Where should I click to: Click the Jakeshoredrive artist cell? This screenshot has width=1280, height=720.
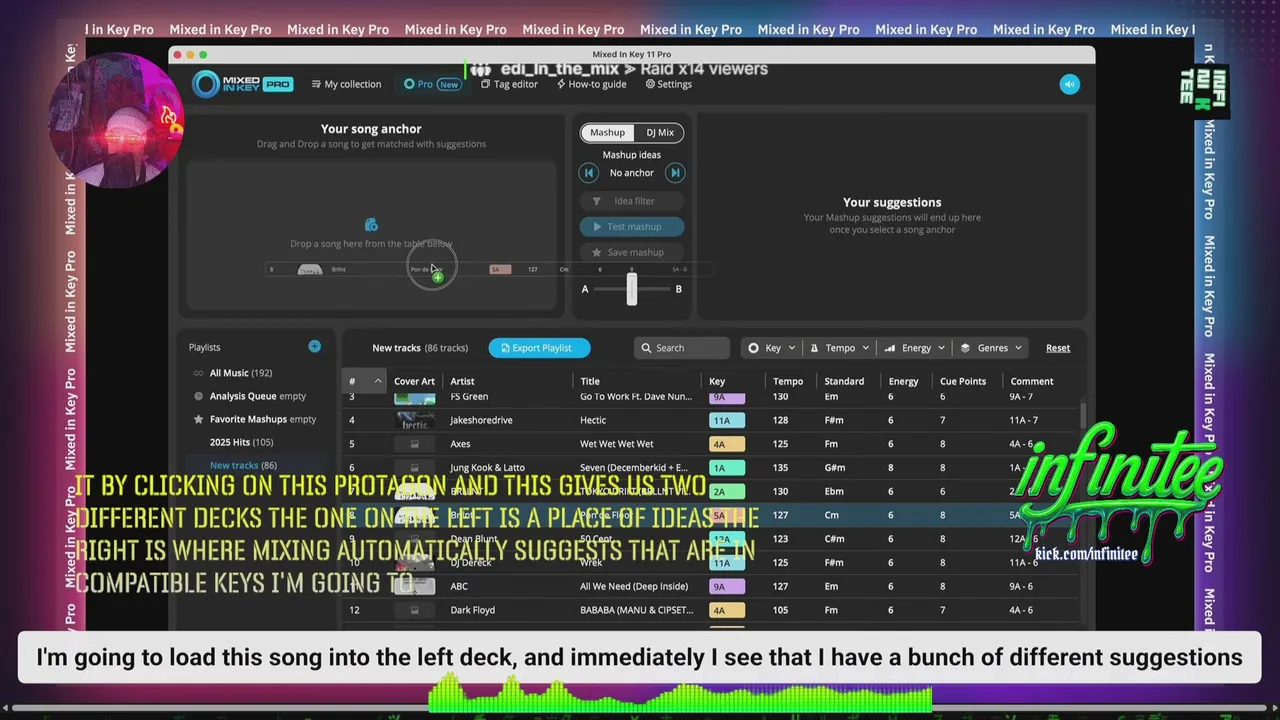481,420
